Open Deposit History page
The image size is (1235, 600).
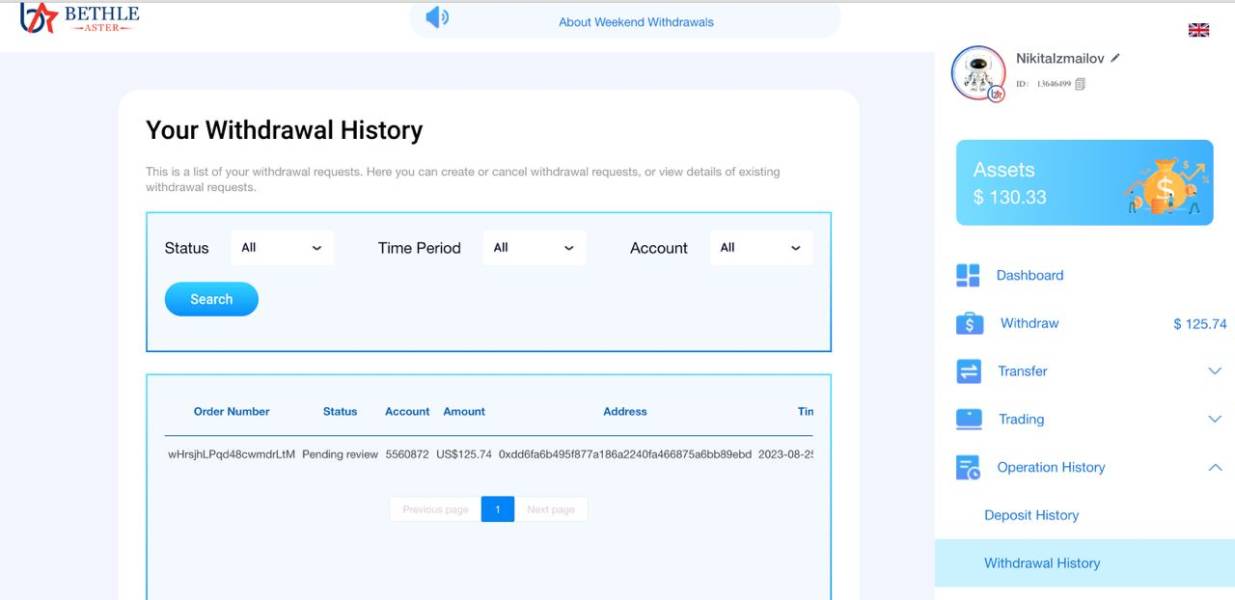point(1031,515)
